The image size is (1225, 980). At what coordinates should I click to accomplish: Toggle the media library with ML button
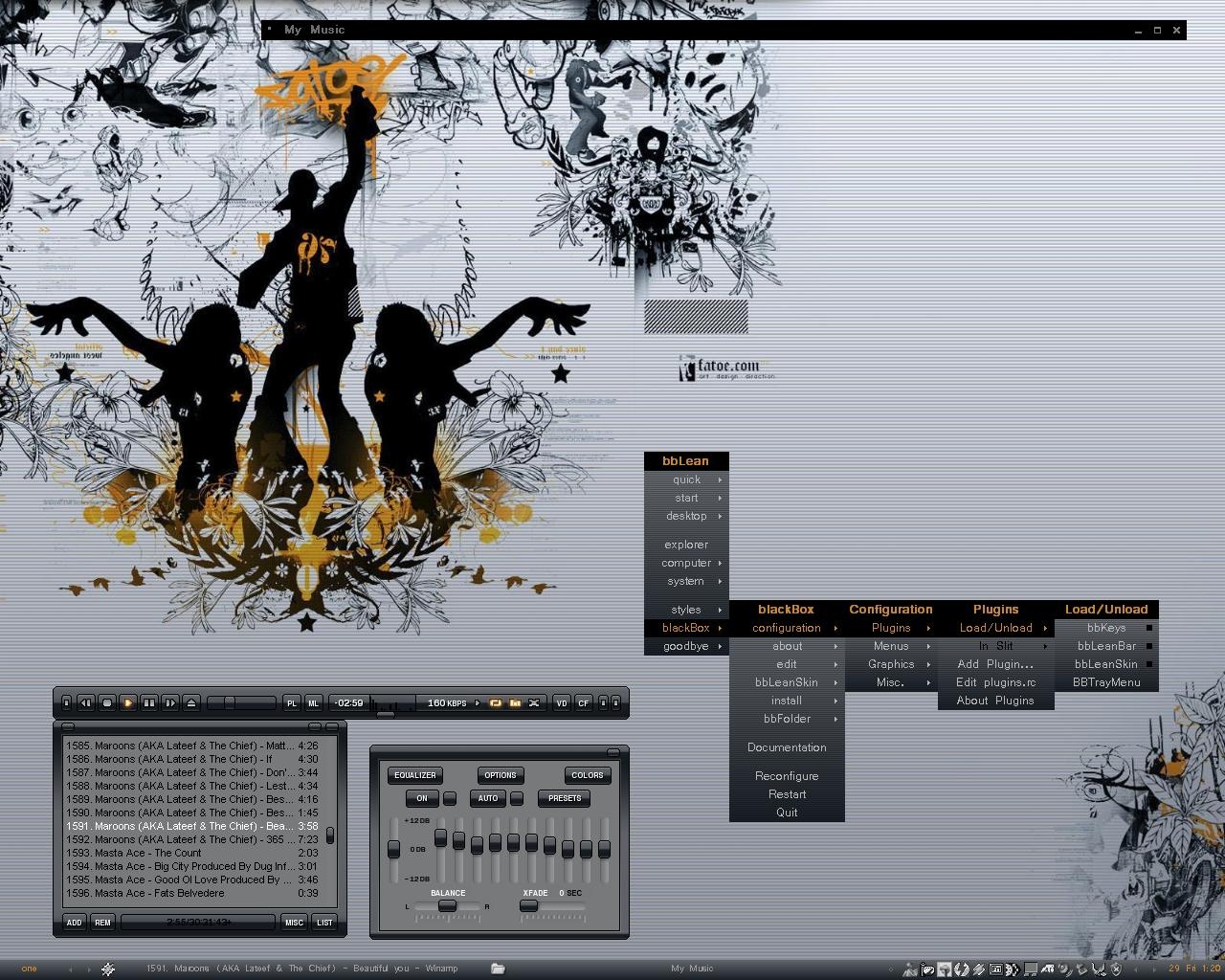313,703
